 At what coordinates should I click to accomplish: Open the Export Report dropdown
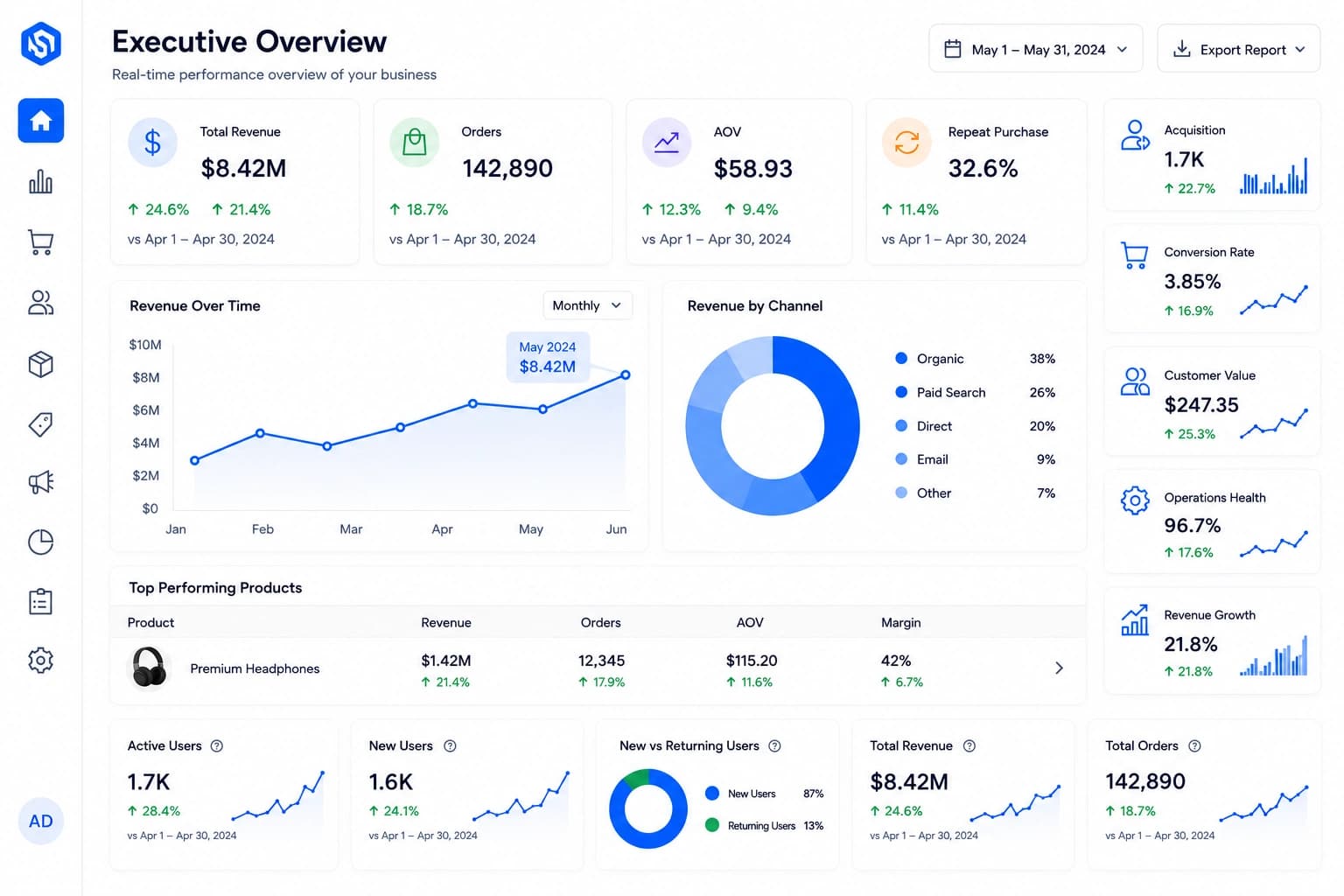coord(1238,49)
